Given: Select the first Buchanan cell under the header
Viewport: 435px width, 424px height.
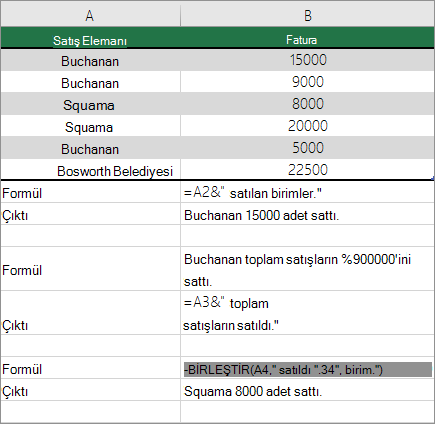Looking at the screenshot, I should coord(90,60).
